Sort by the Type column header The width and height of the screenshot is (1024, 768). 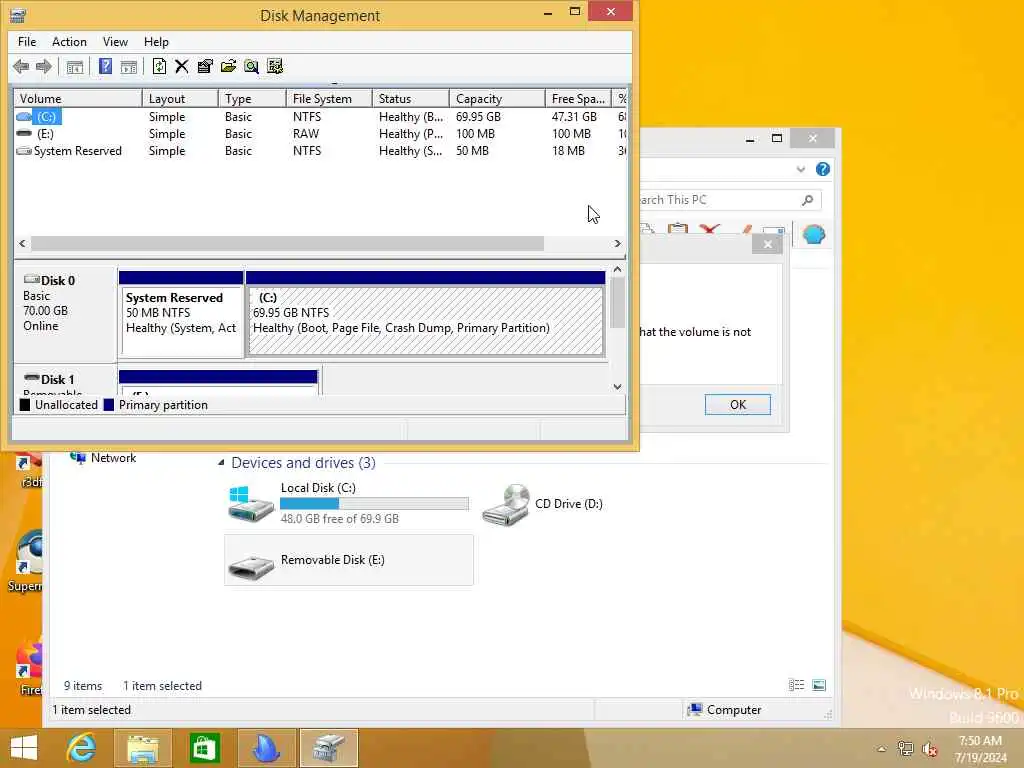pyautogui.click(x=252, y=99)
